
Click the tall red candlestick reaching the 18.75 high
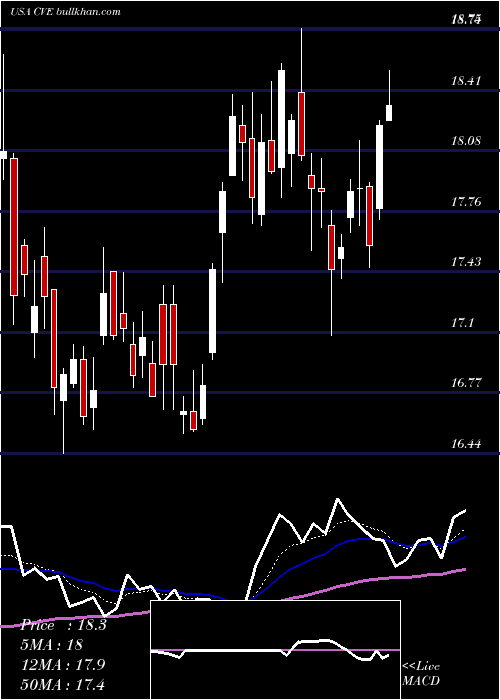pyautogui.click(x=301, y=124)
